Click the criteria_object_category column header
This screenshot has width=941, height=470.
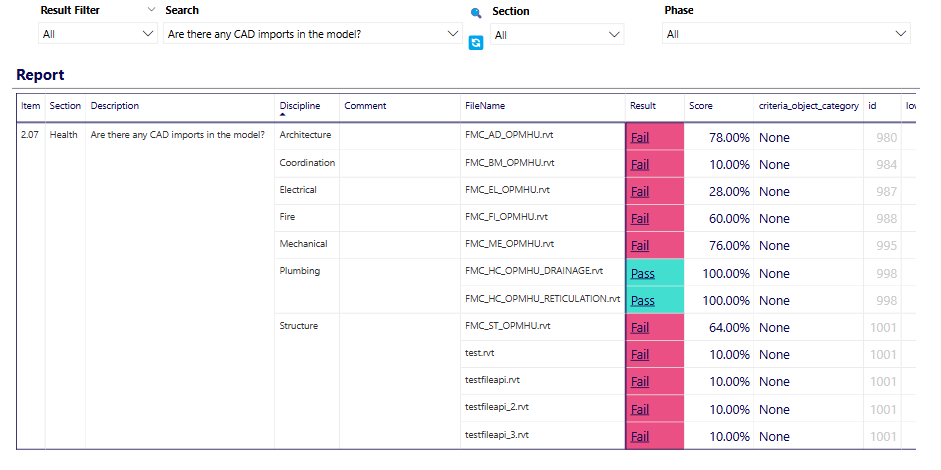(808, 106)
